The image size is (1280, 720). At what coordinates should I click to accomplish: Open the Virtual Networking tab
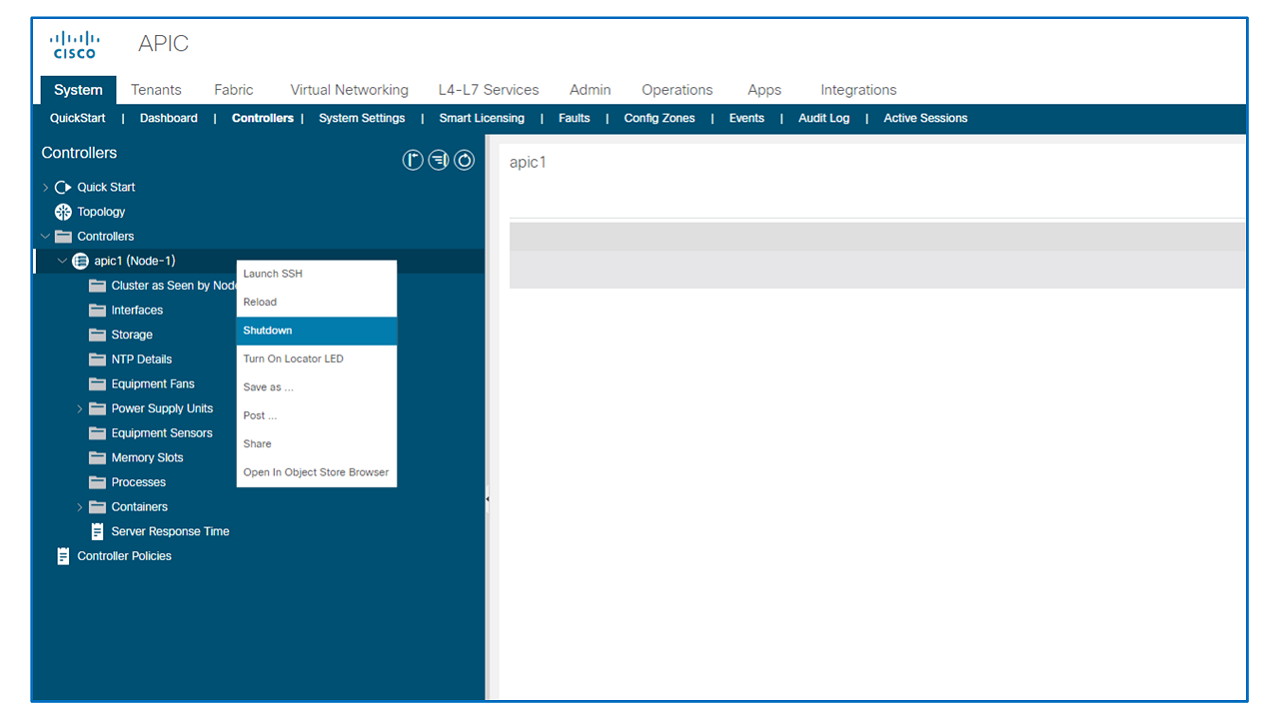coord(349,90)
